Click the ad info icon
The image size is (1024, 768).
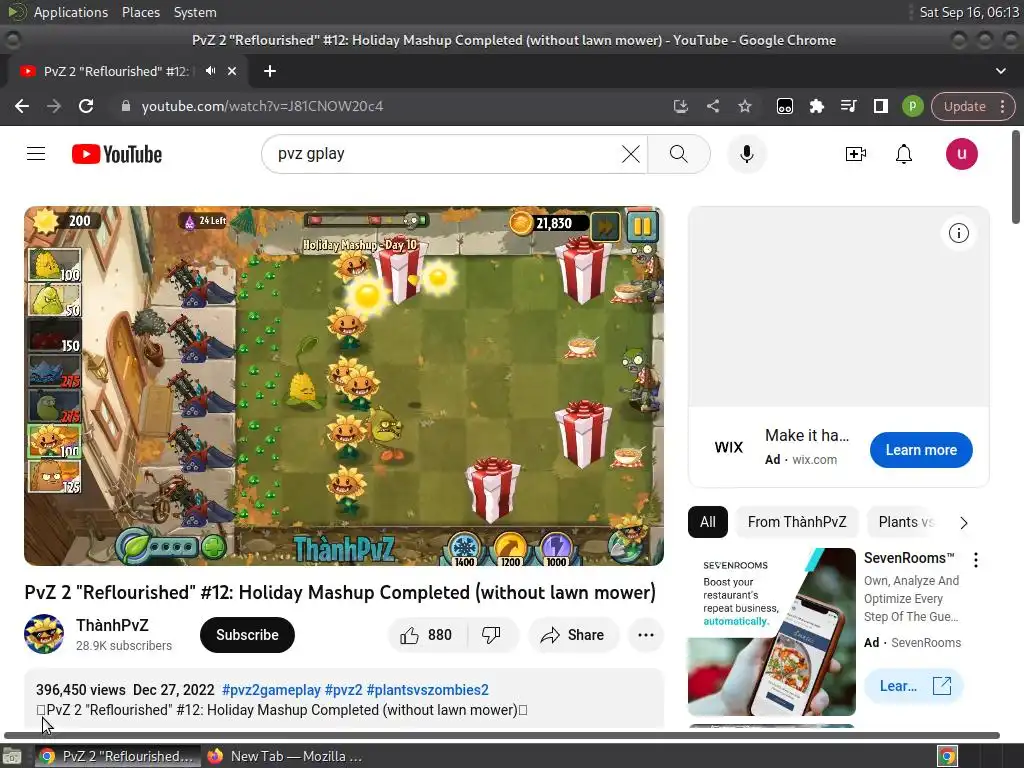click(958, 233)
